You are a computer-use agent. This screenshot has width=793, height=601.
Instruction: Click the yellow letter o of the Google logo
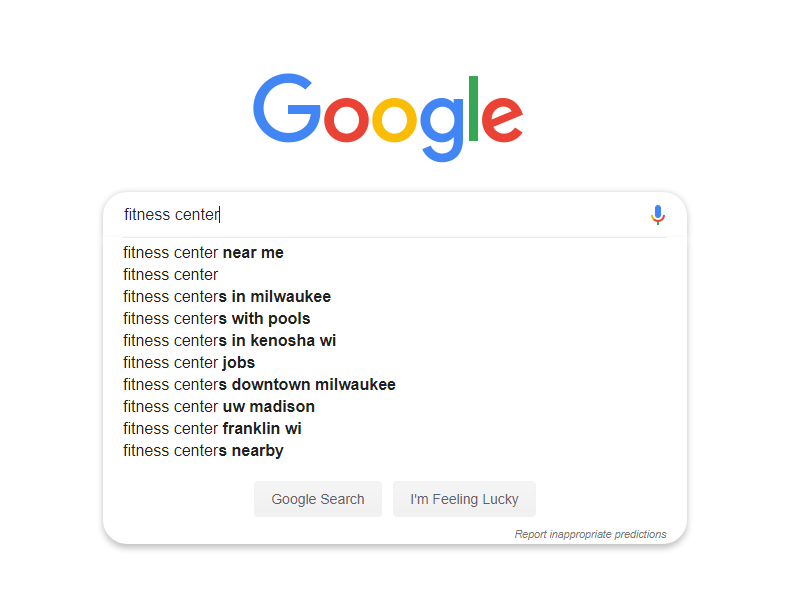pos(394,118)
